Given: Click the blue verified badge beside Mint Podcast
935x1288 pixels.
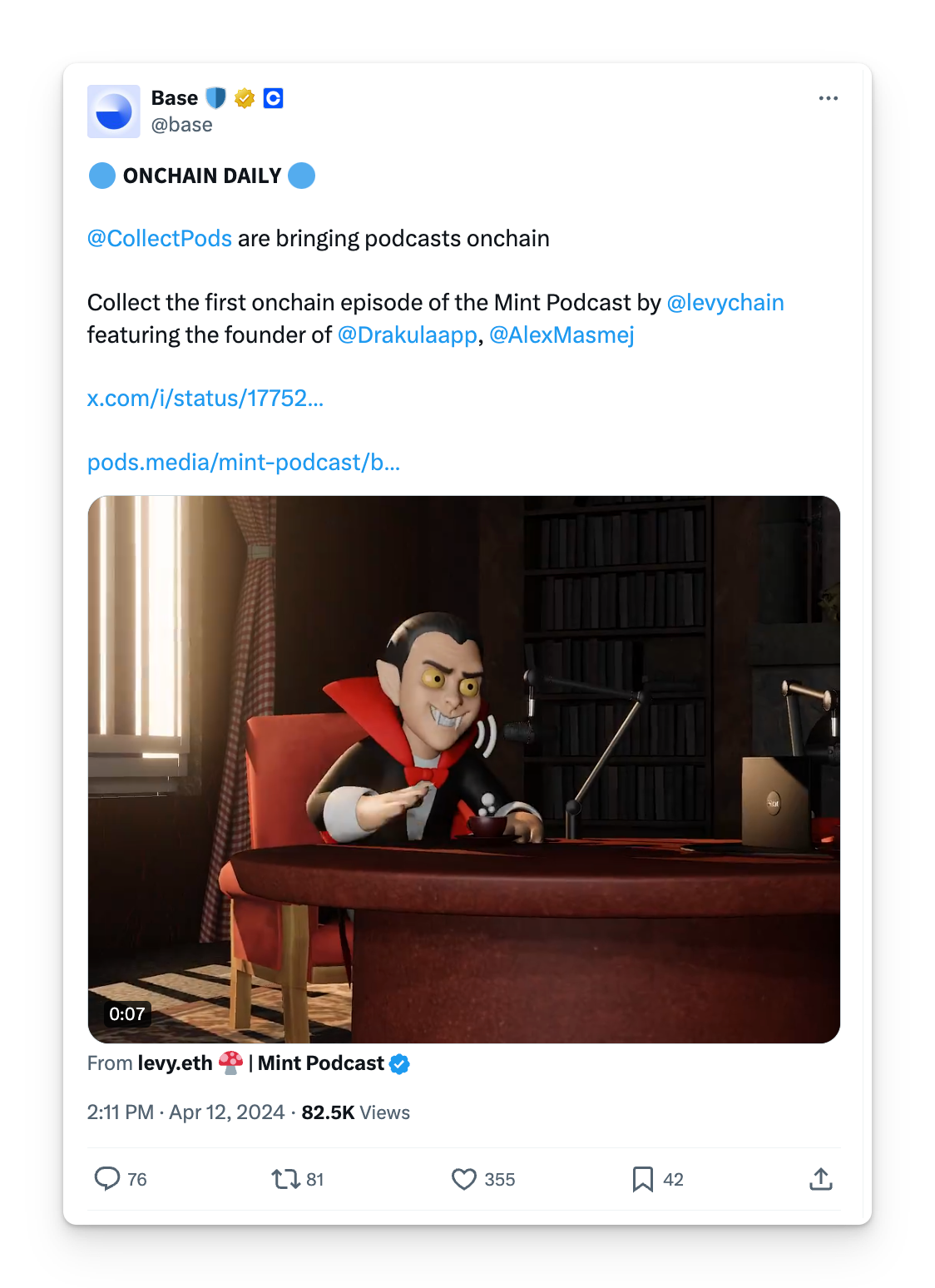Looking at the screenshot, I should 400,1064.
